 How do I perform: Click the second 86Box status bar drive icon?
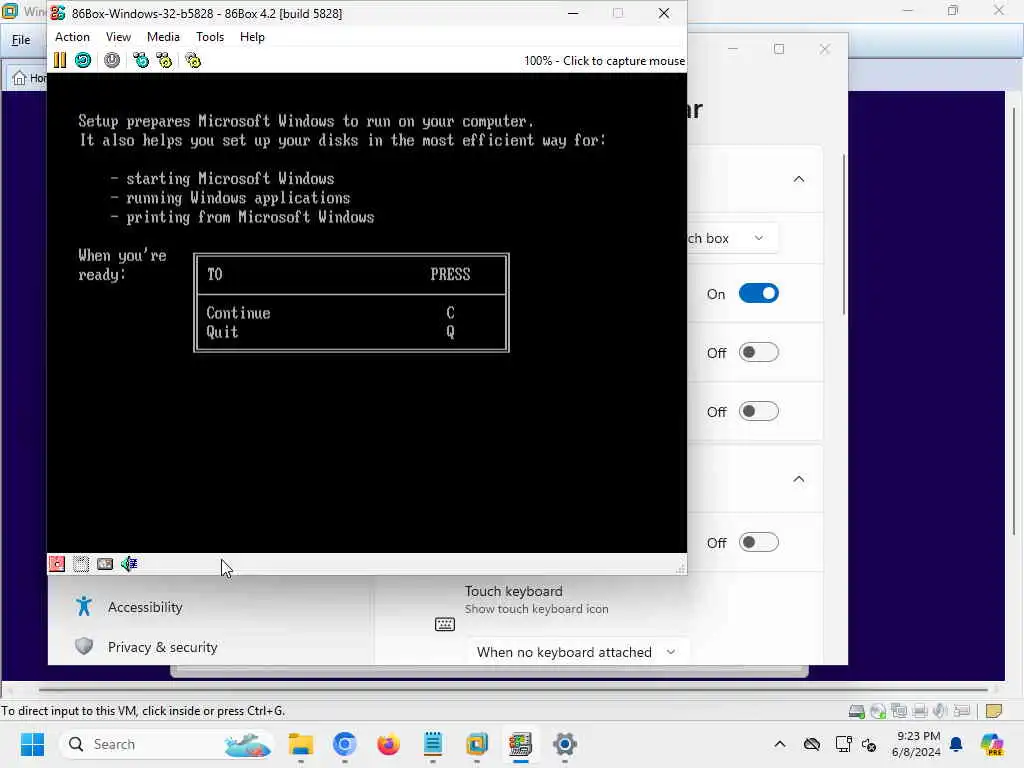click(81, 564)
